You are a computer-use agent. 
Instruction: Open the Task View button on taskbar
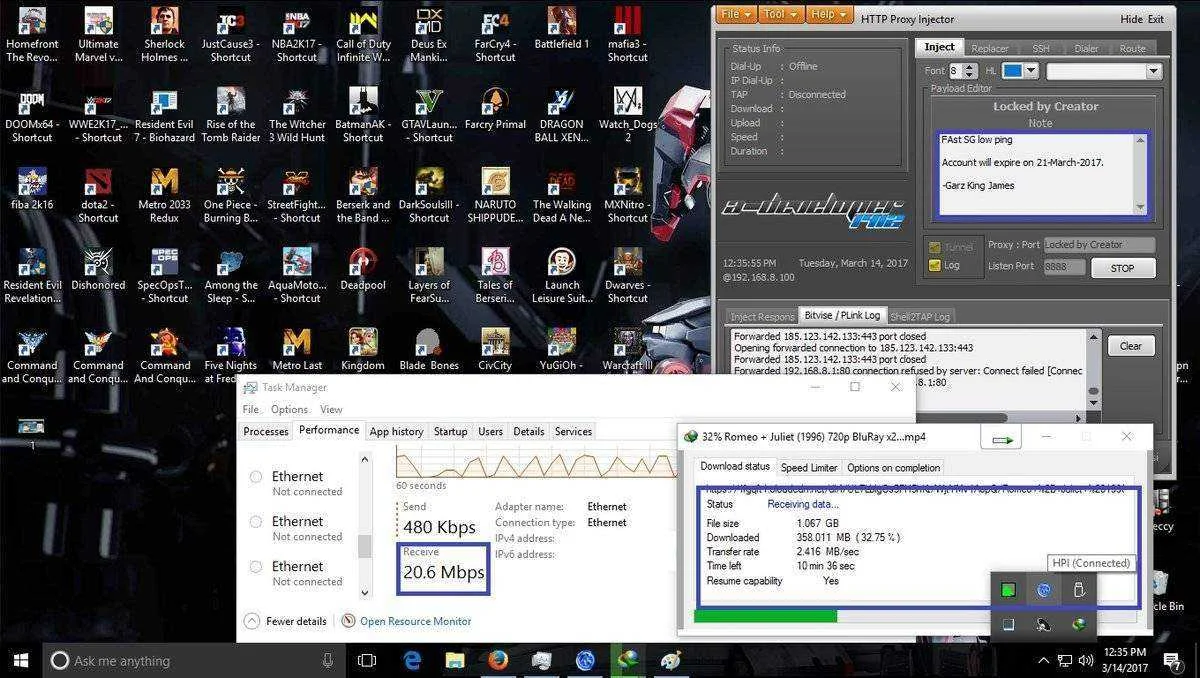coord(367,660)
